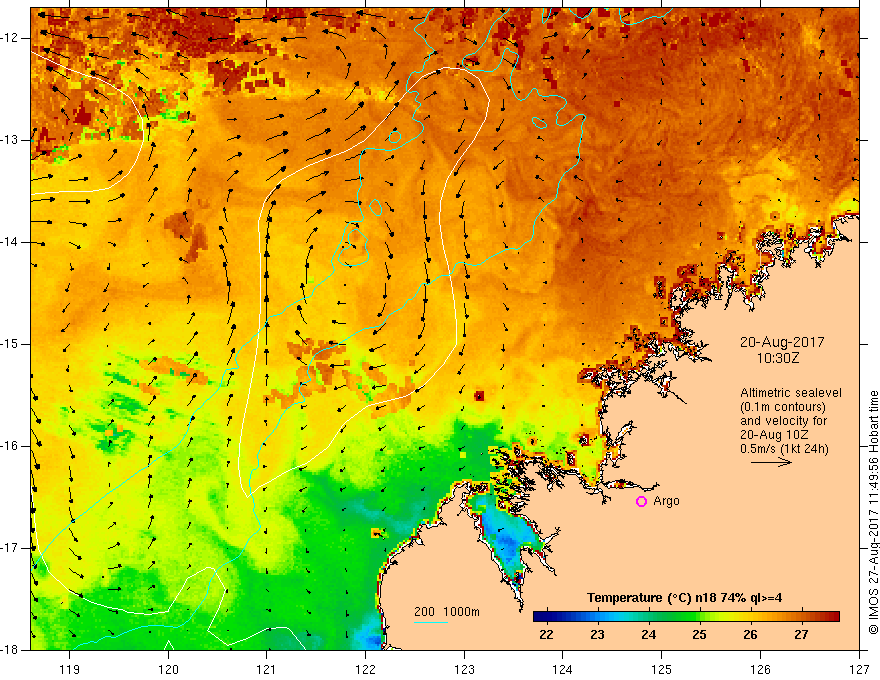Image resolution: width=880 pixels, height=680 pixels.
Task: Click the 'and velocity for' text line
Action: coord(784,421)
